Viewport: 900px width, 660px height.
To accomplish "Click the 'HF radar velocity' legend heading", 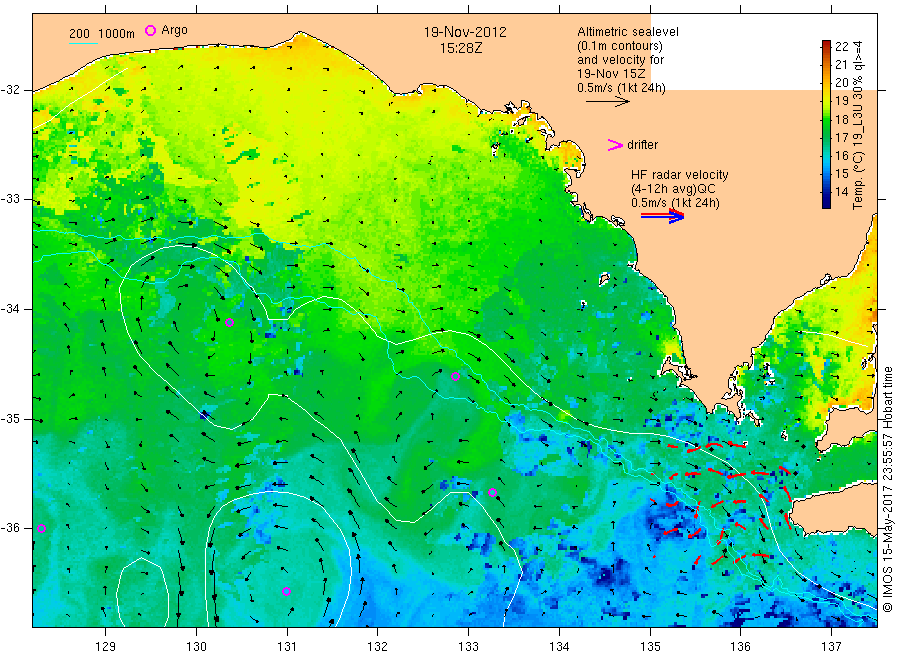I will [680, 175].
